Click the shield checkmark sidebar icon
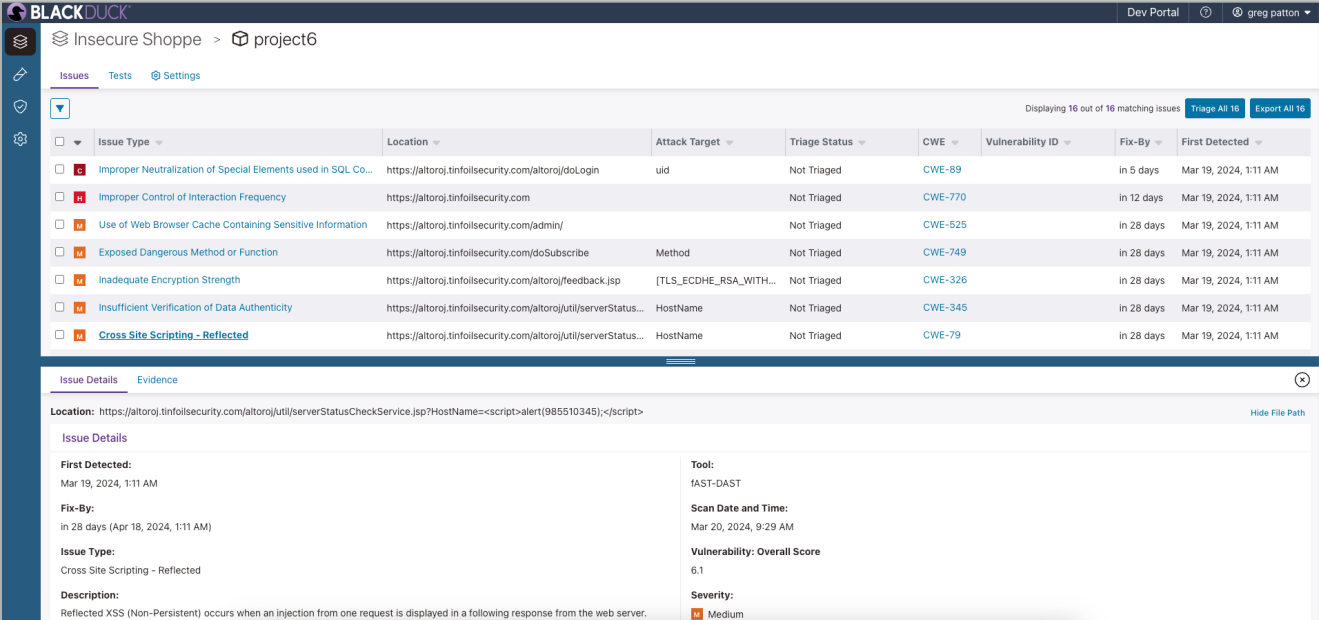The image size is (1319, 620). click(x=20, y=106)
